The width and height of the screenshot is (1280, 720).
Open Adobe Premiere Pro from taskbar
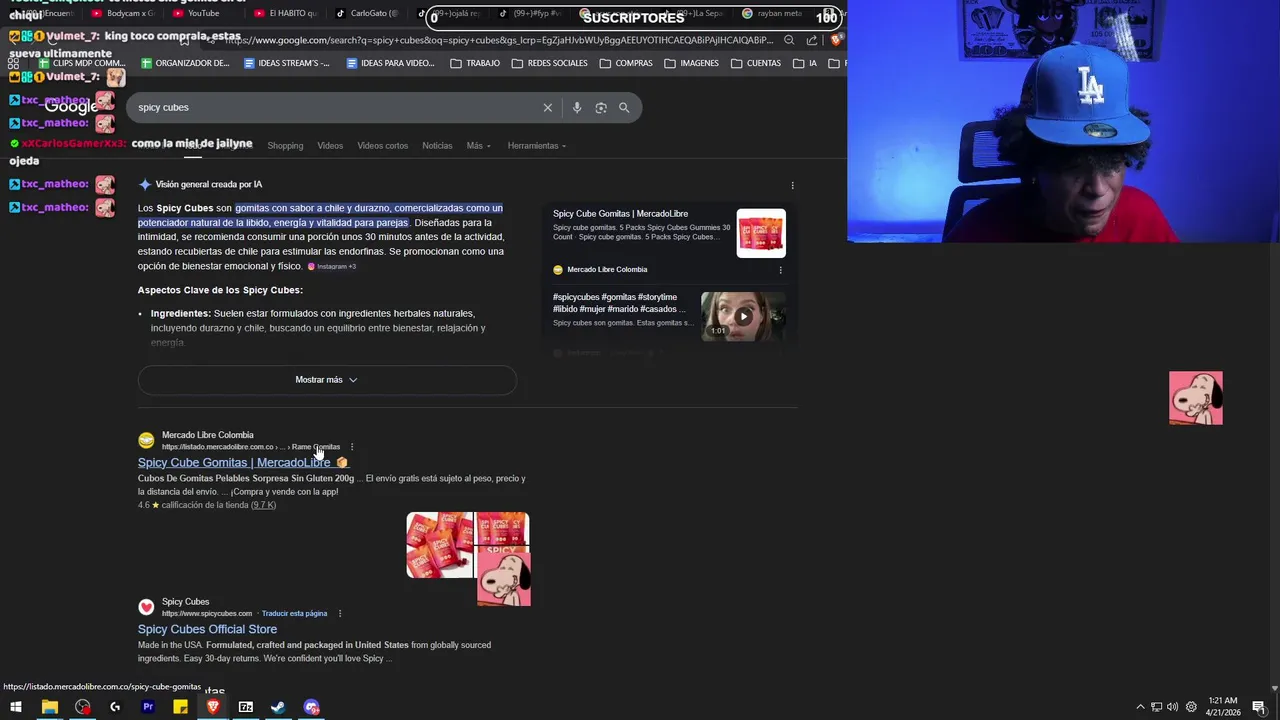[x=148, y=707]
